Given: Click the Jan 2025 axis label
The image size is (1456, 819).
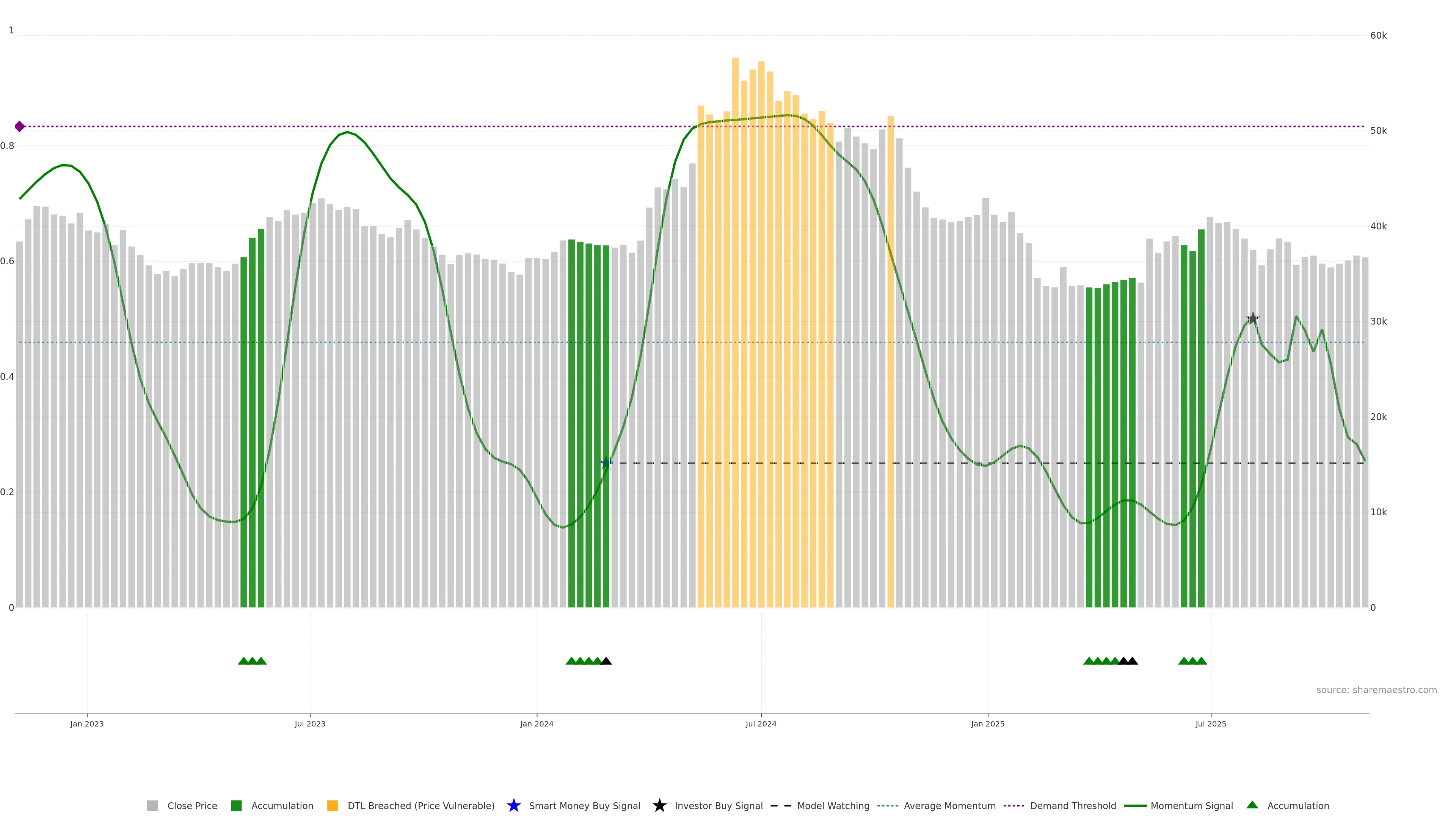Looking at the screenshot, I should tap(987, 724).
